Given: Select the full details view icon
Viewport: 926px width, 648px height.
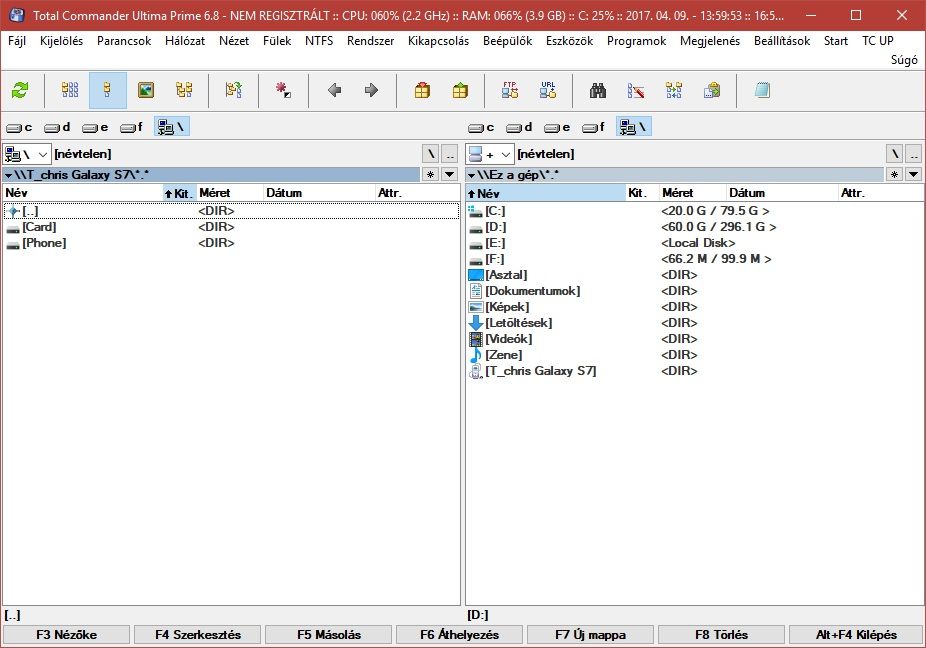Looking at the screenshot, I should (107, 90).
